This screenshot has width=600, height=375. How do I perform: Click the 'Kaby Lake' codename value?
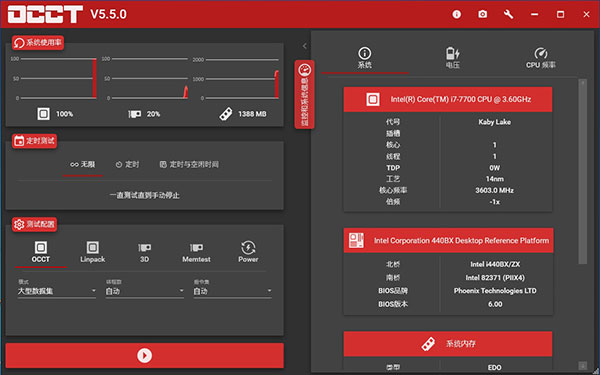pos(494,122)
